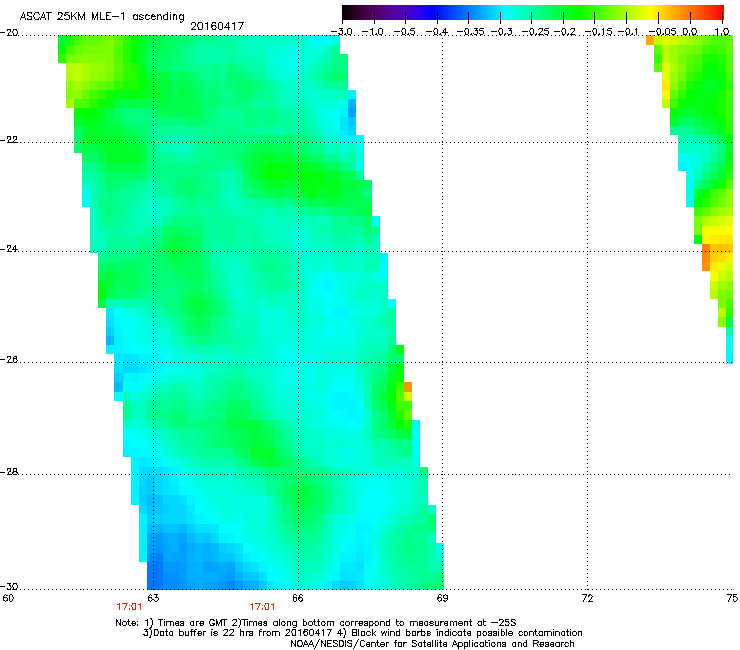The image size is (740, 650).
Task: Click the colorbar label -0.3
Action: coord(502,32)
